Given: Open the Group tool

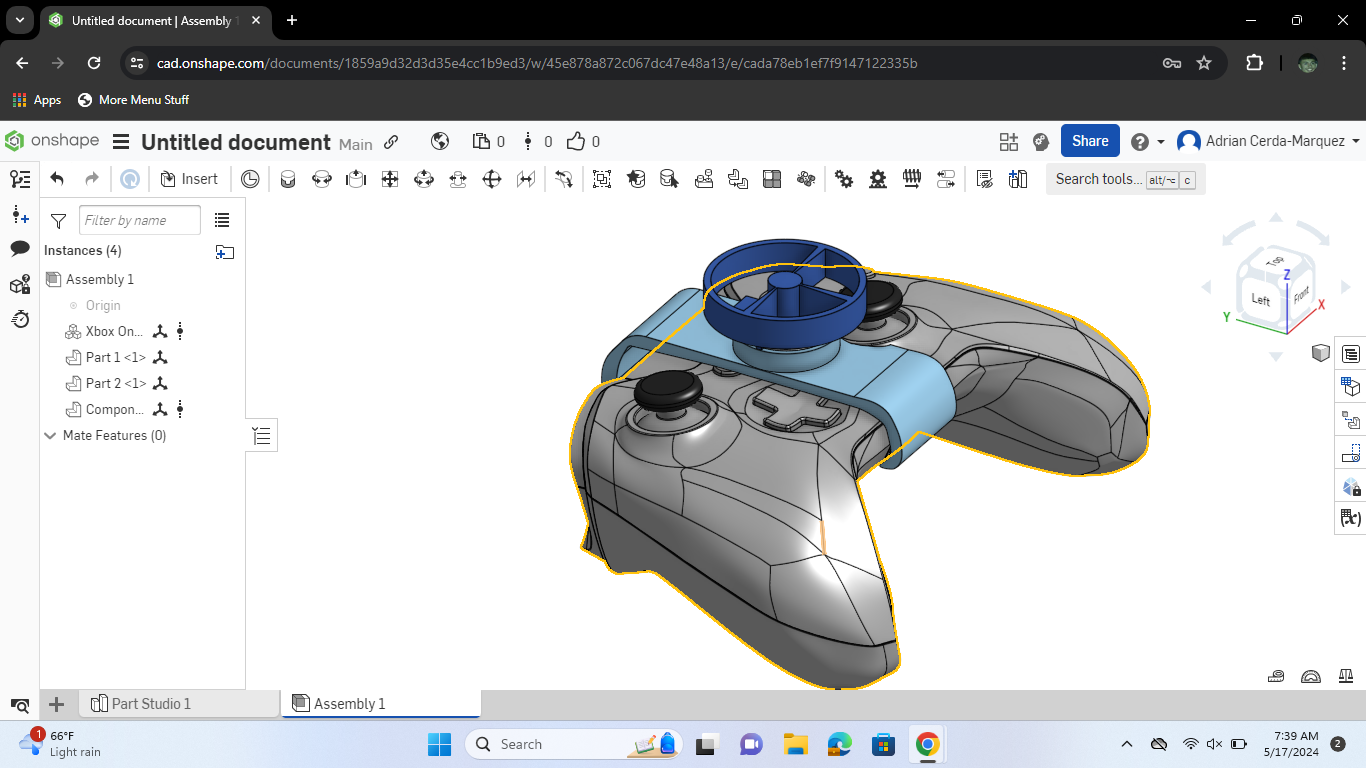Looking at the screenshot, I should (x=602, y=179).
